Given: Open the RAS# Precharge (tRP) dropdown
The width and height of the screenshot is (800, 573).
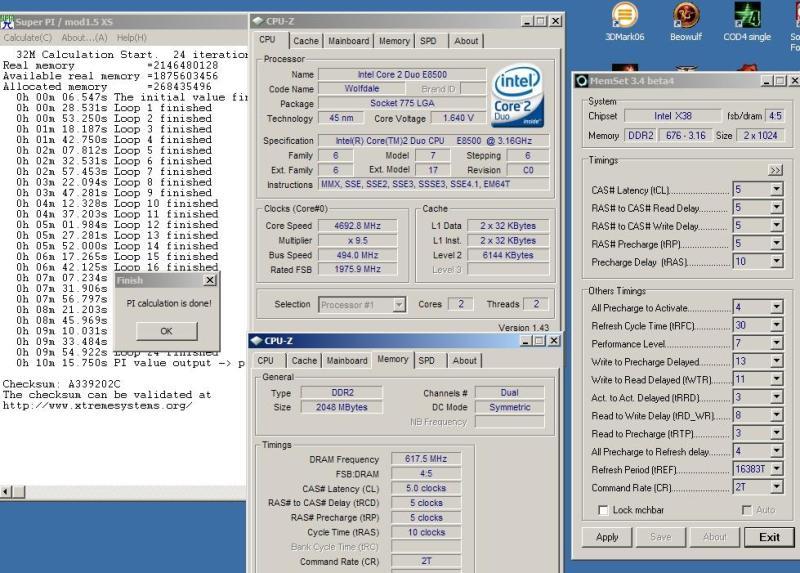Looking at the screenshot, I should point(776,243).
